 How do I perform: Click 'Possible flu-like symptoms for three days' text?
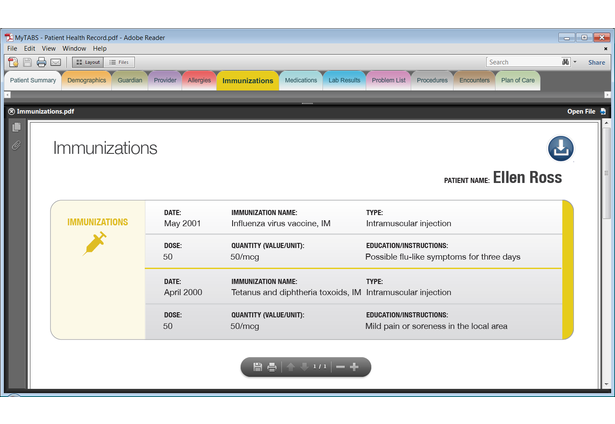[443, 257]
